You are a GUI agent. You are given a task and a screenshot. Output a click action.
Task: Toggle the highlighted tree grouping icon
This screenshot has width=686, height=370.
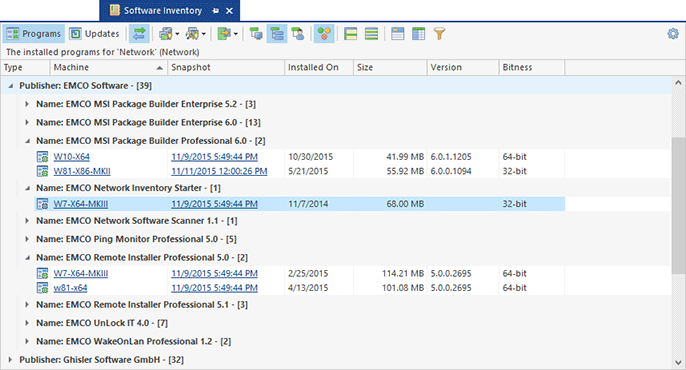[x=277, y=34]
